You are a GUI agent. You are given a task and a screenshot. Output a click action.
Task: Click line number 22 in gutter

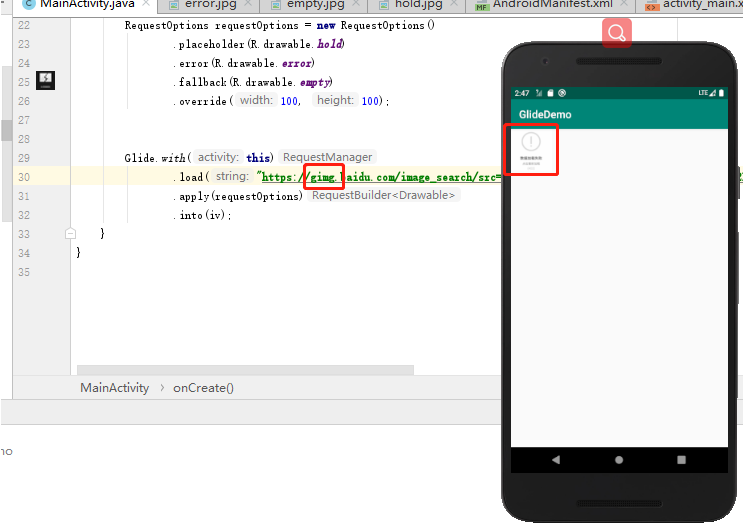click(24, 25)
